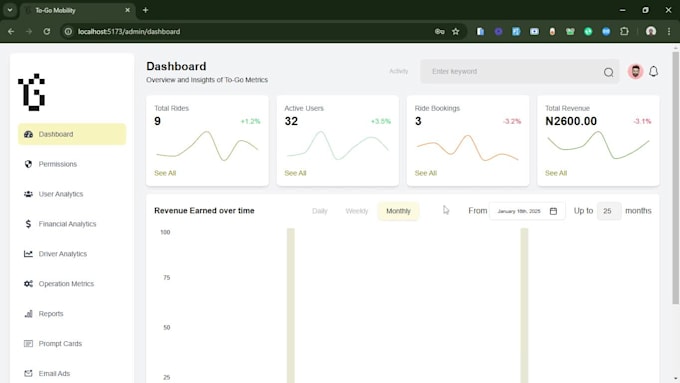The height and width of the screenshot is (383, 680).
Task: Focus the Enter keyword search field
Action: coord(520,72)
